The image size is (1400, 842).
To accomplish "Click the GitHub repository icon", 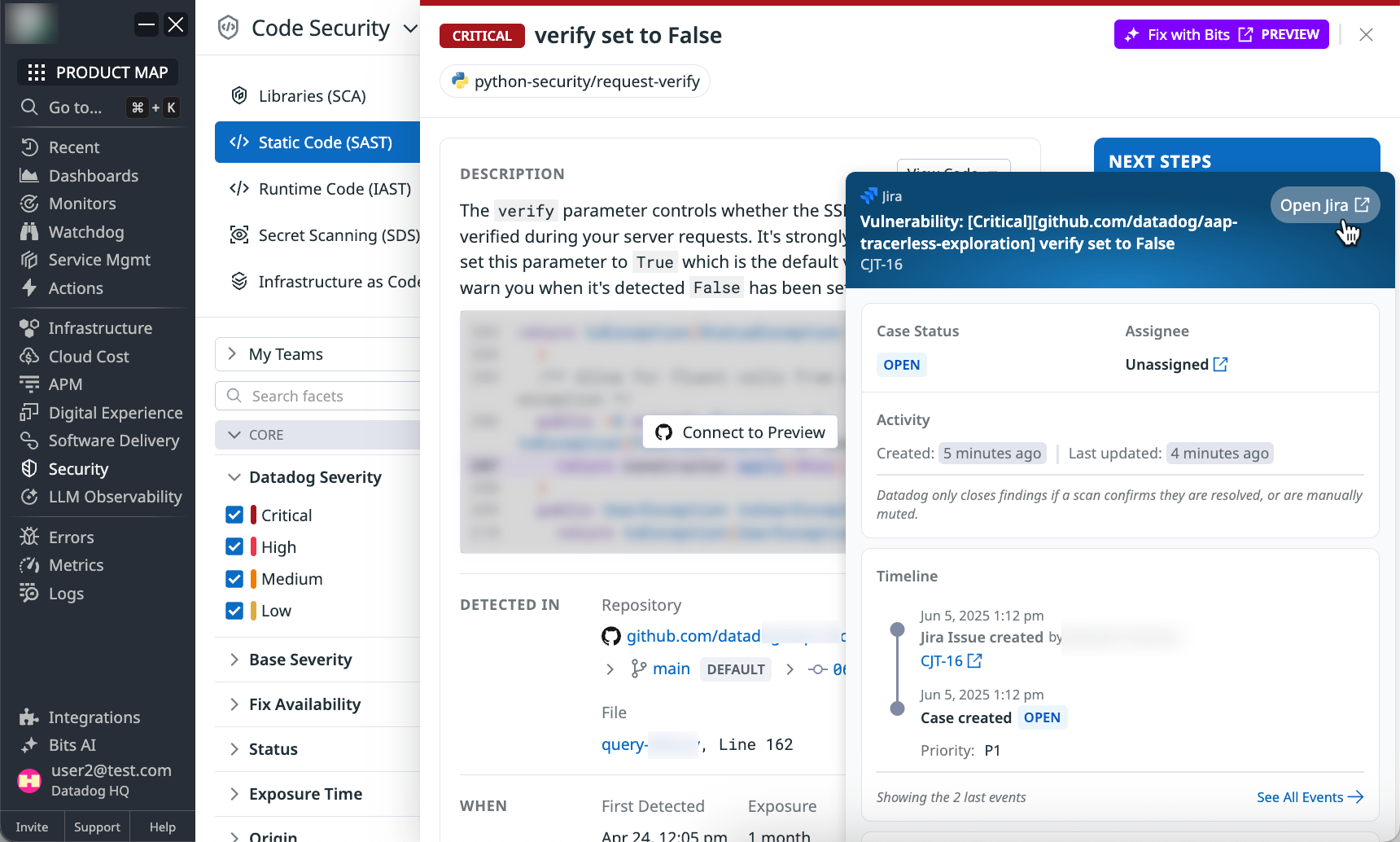I will pyautogui.click(x=611, y=636).
